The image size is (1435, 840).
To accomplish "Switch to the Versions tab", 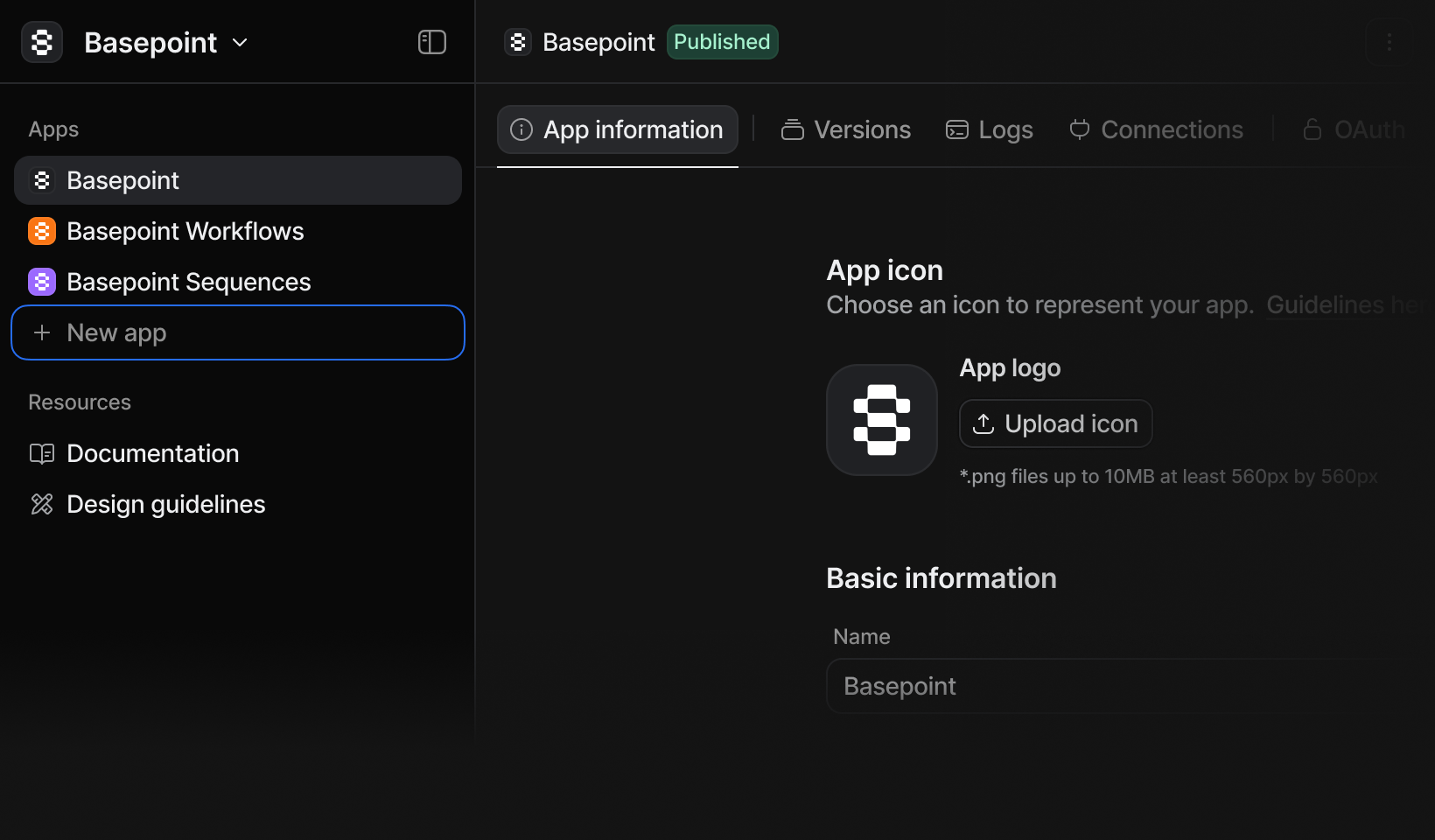I will pyautogui.click(x=846, y=129).
